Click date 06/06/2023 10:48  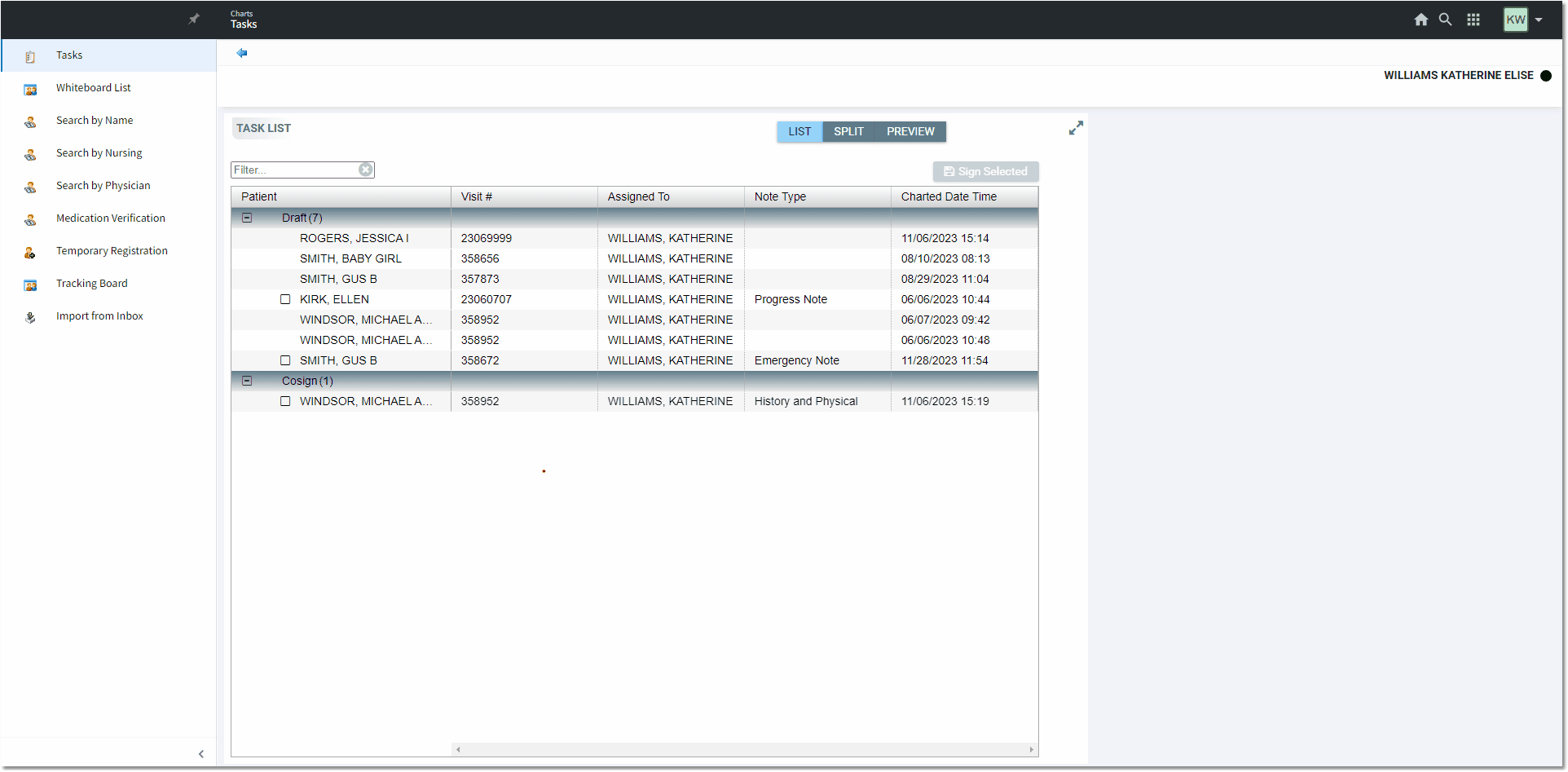(945, 340)
